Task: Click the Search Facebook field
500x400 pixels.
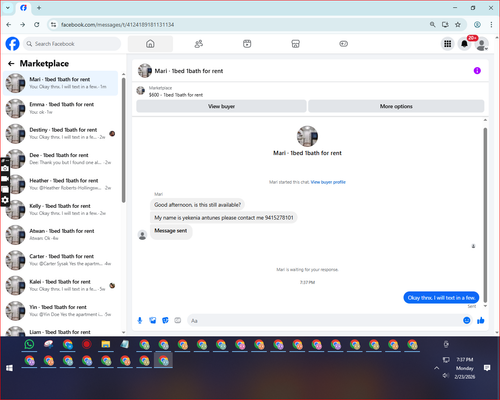Action: point(72,44)
